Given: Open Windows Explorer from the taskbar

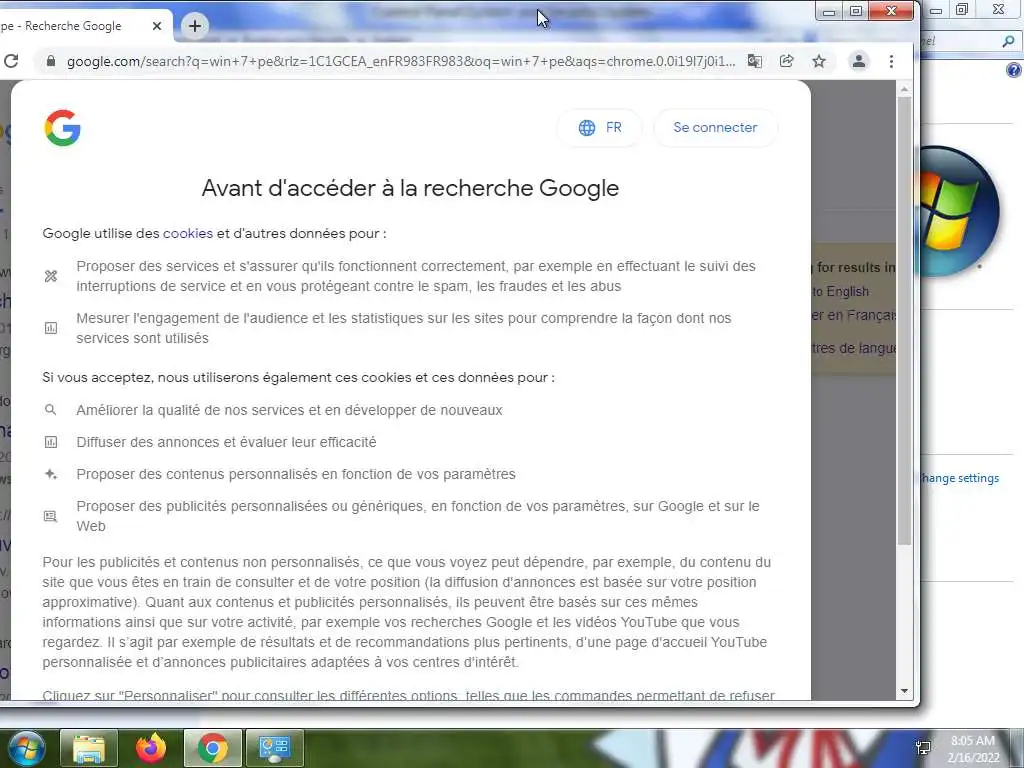Looking at the screenshot, I should click(x=89, y=748).
